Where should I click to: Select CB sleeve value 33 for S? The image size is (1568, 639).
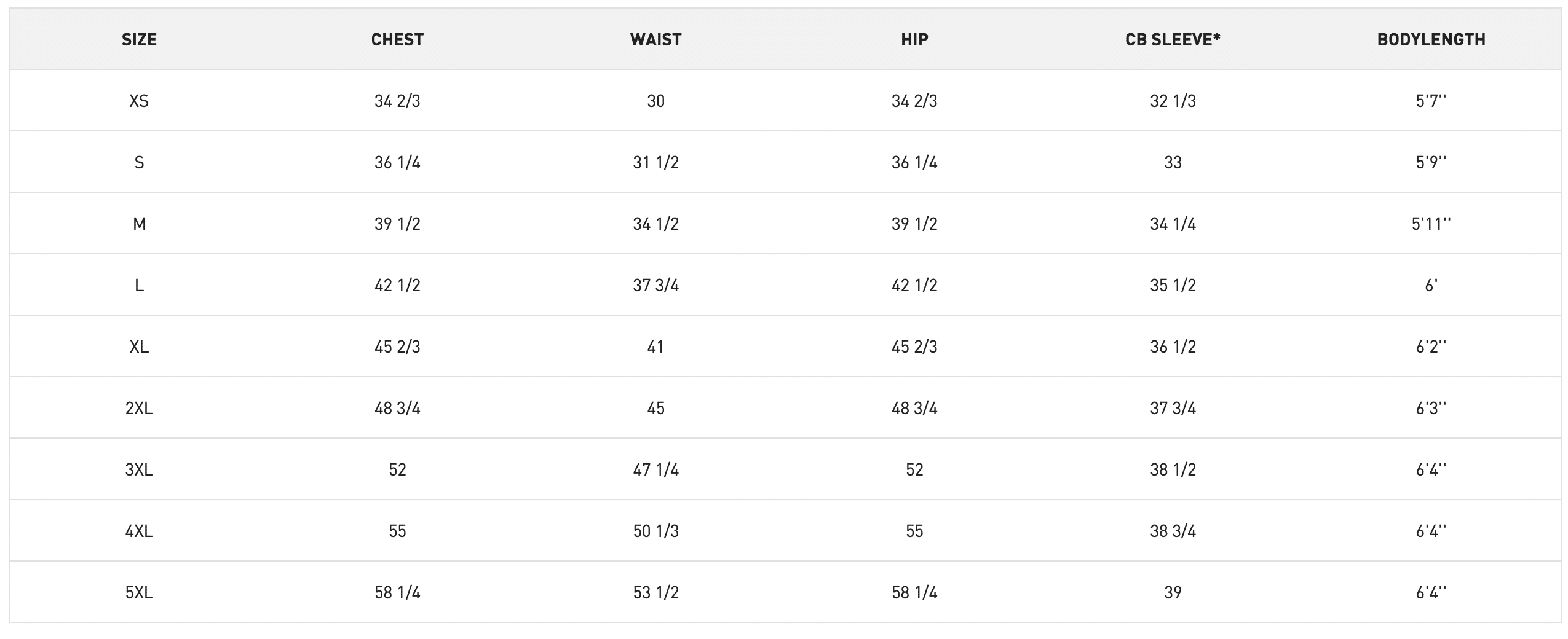coord(1173,162)
